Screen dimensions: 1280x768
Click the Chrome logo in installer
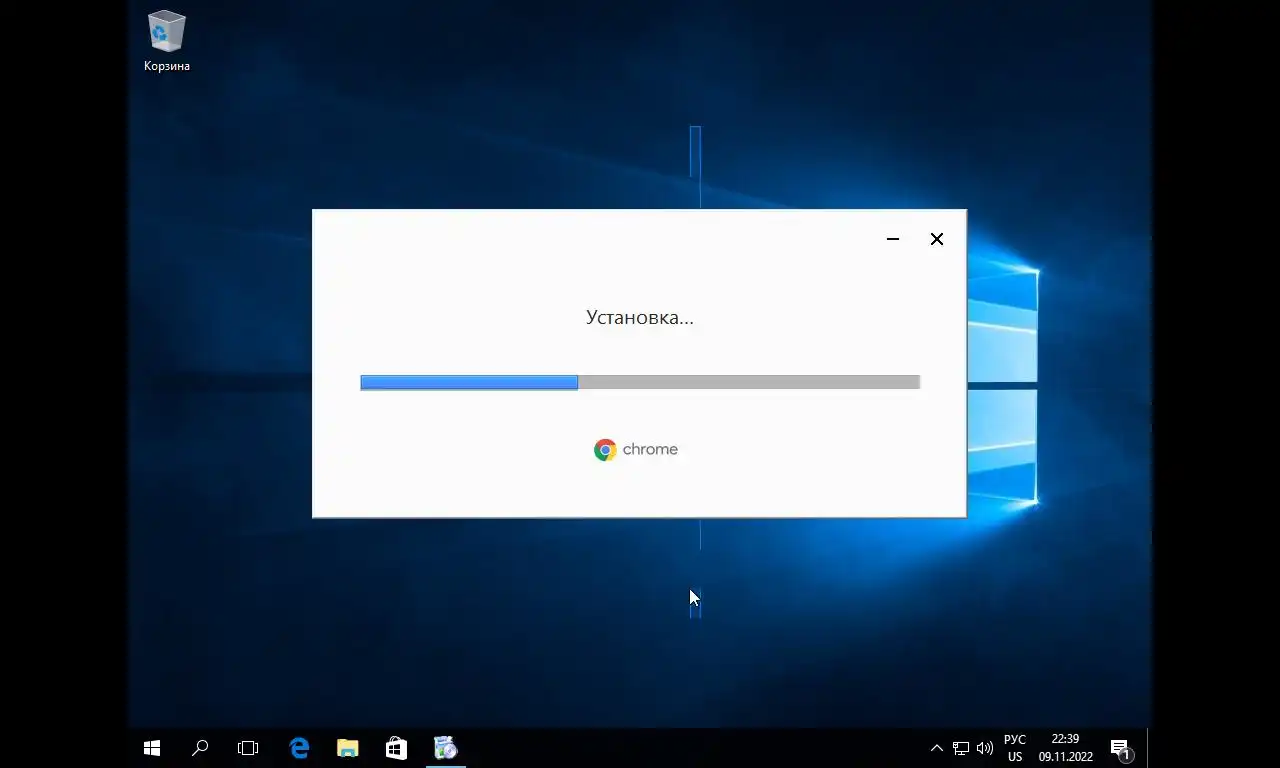point(636,450)
